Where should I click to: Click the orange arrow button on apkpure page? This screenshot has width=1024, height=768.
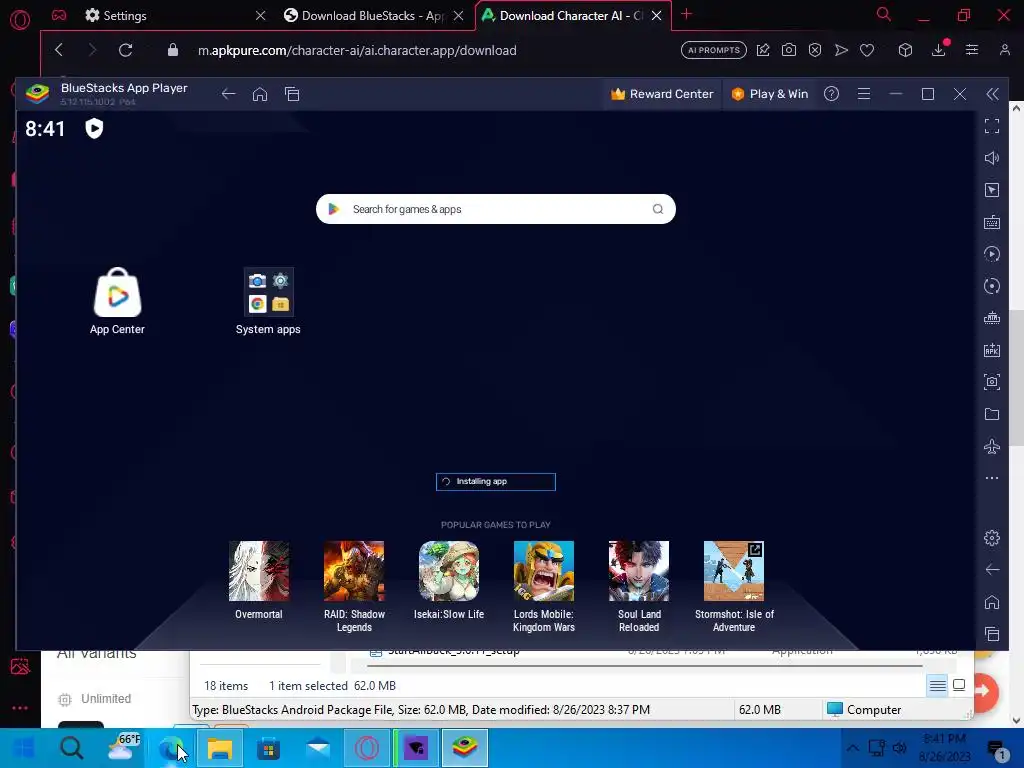(x=982, y=691)
